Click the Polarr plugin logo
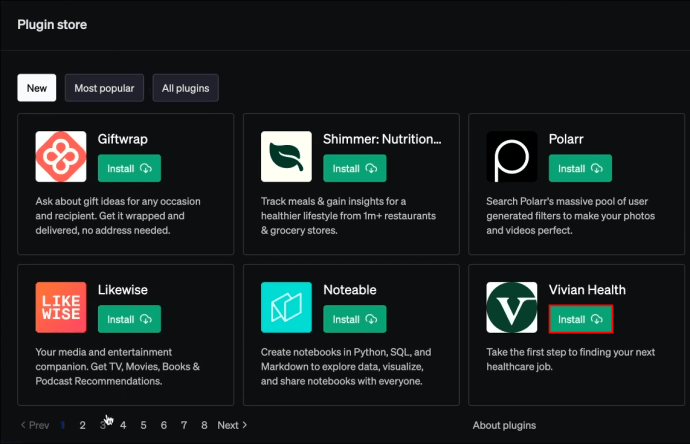Viewport: 690px width, 444px height. [x=511, y=156]
